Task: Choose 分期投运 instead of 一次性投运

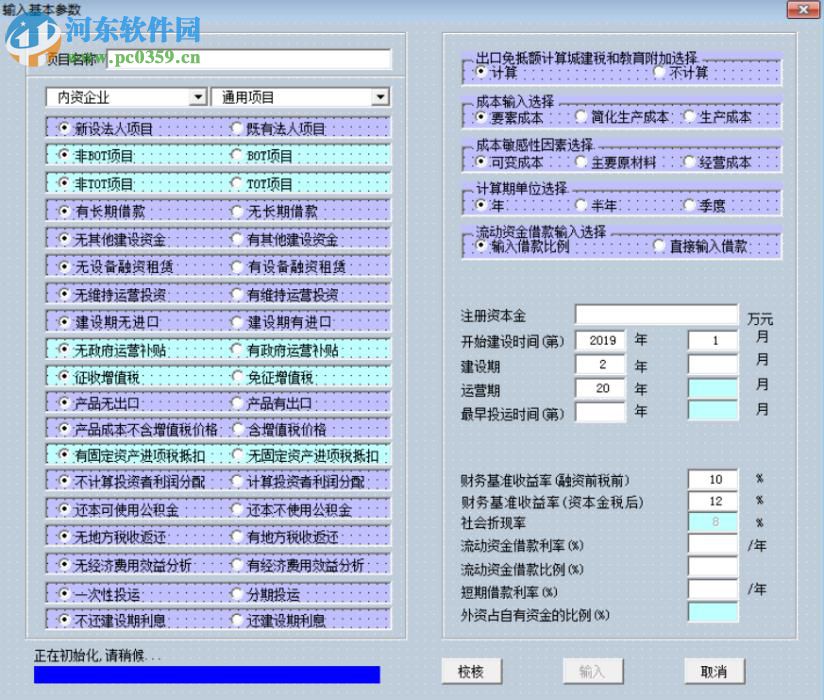Action: click(x=236, y=594)
